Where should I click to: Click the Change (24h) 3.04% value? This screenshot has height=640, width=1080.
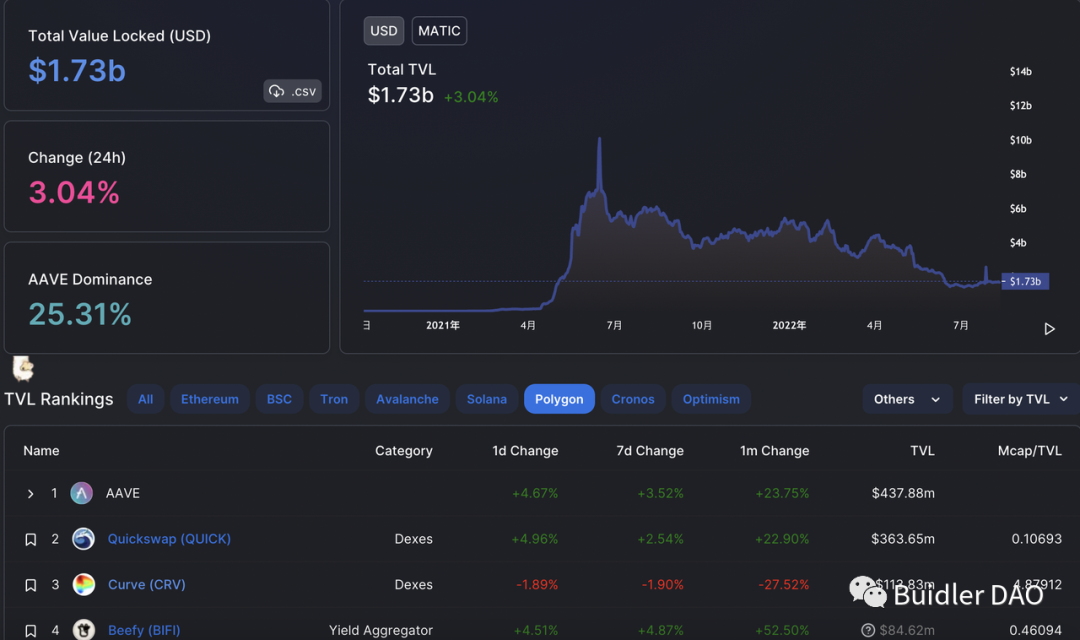tap(74, 192)
